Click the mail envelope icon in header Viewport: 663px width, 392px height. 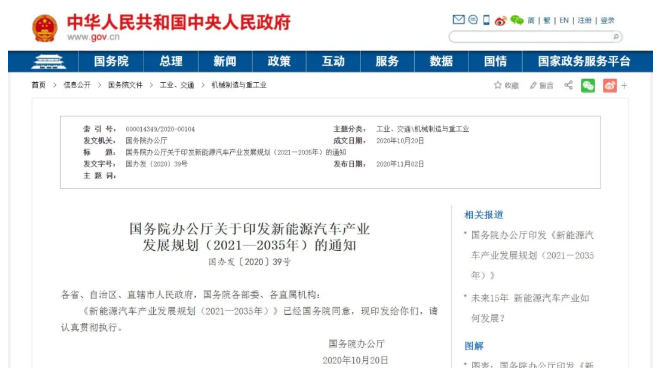point(458,19)
